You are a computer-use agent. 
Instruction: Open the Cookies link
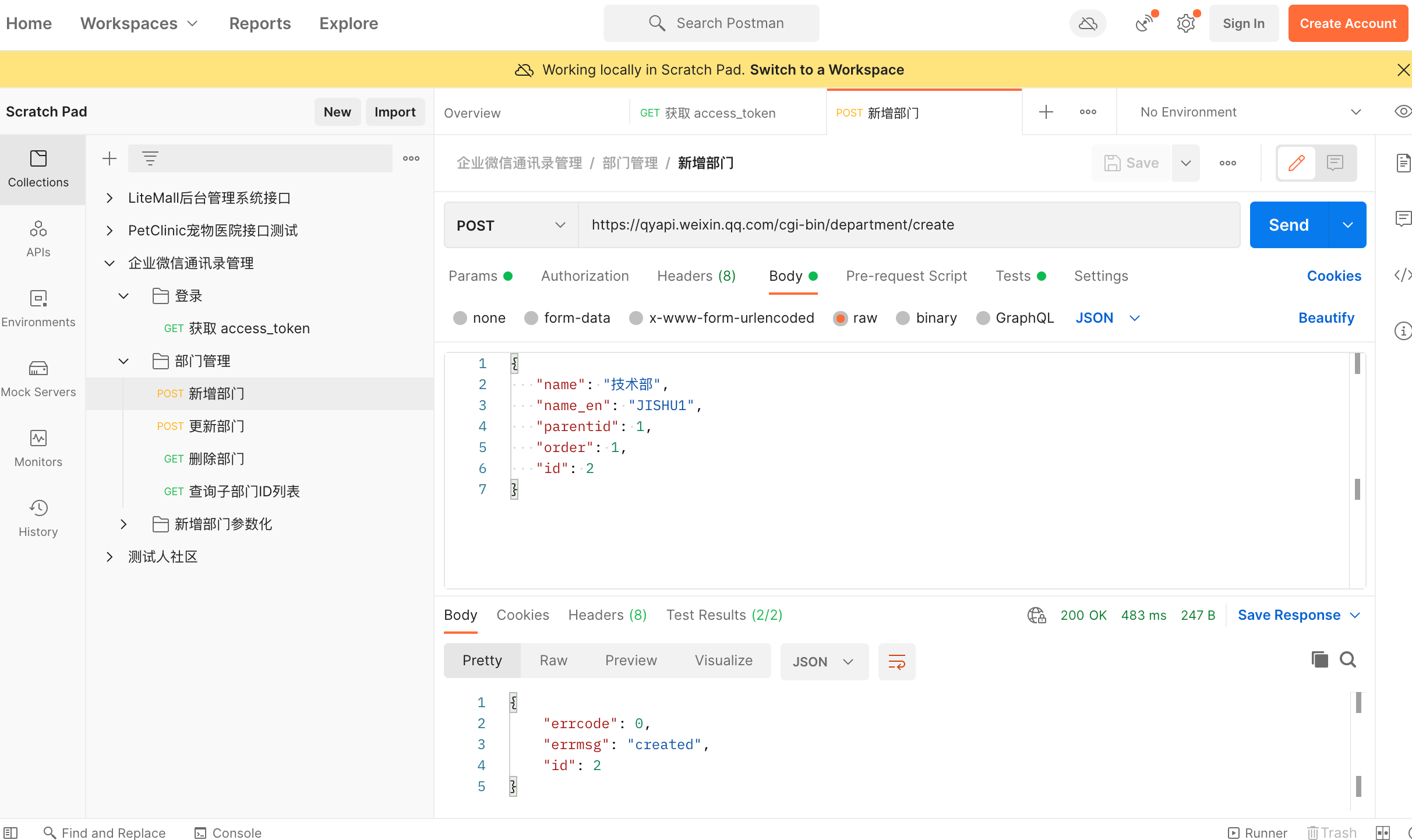tap(1334, 276)
